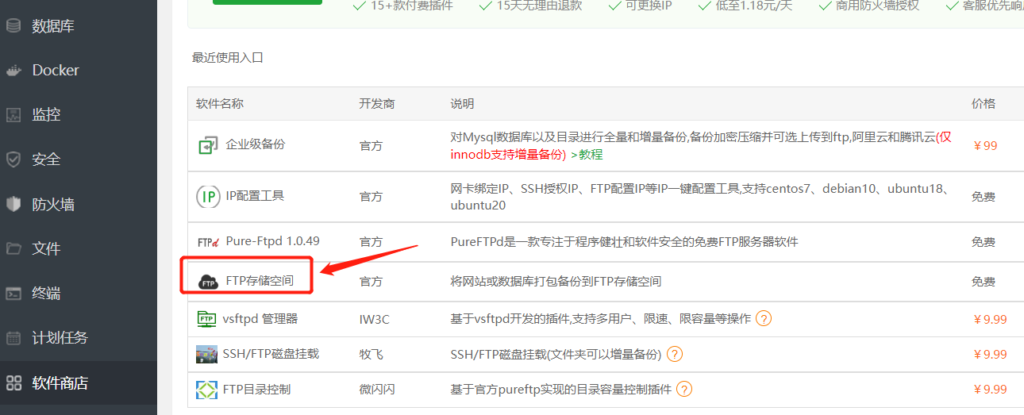Click the 开发商 column header
This screenshot has height=415, width=1024.
pyautogui.click(x=377, y=104)
